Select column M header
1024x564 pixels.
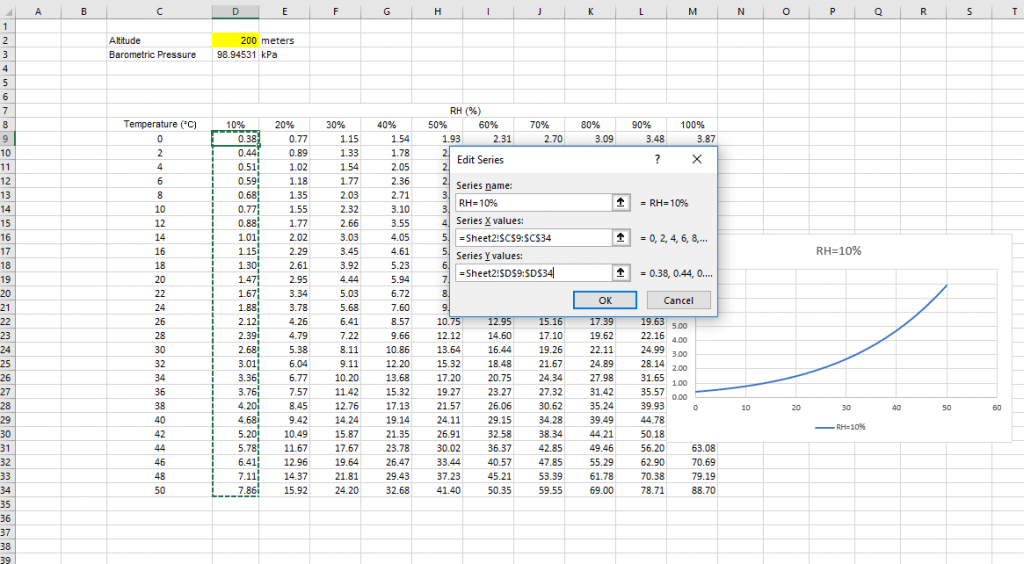click(692, 11)
